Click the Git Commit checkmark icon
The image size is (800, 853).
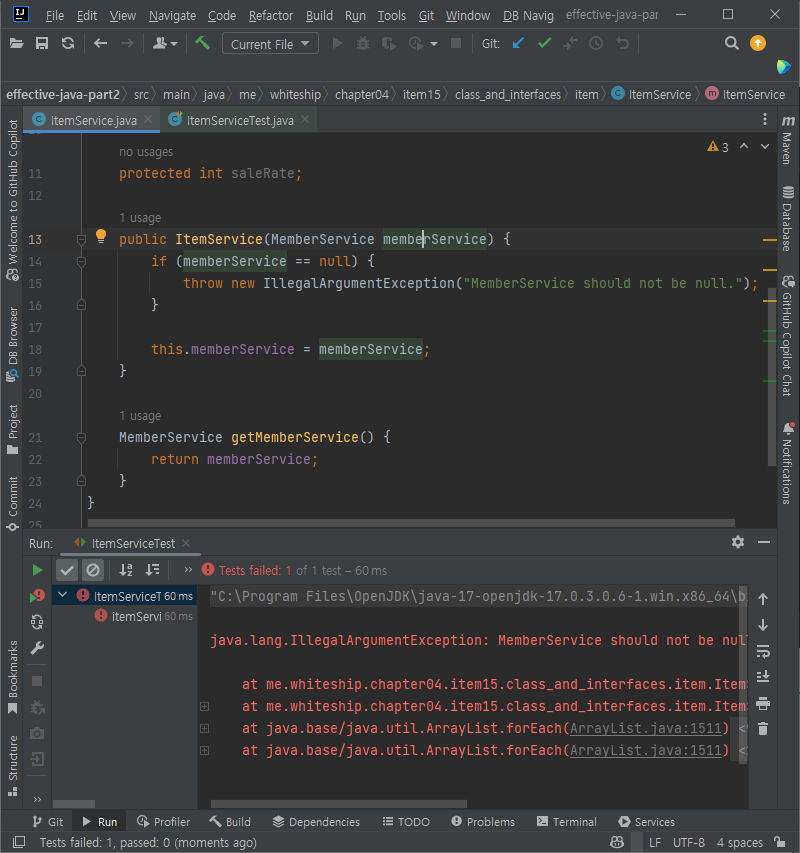pyautogui.click(x=544, y=43)
